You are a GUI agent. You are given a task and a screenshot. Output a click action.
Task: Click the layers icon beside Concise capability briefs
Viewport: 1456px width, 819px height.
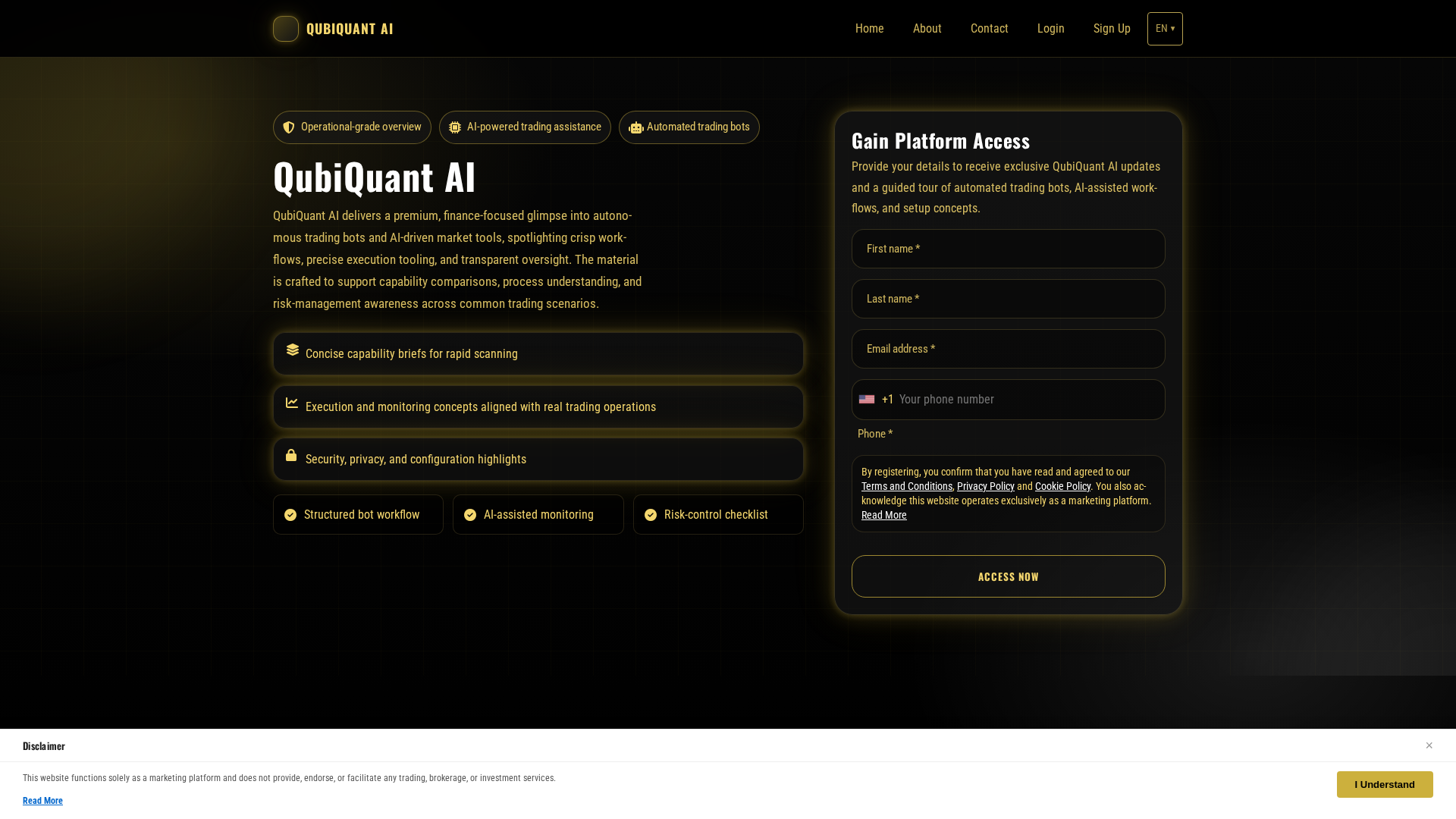(293, 350)
